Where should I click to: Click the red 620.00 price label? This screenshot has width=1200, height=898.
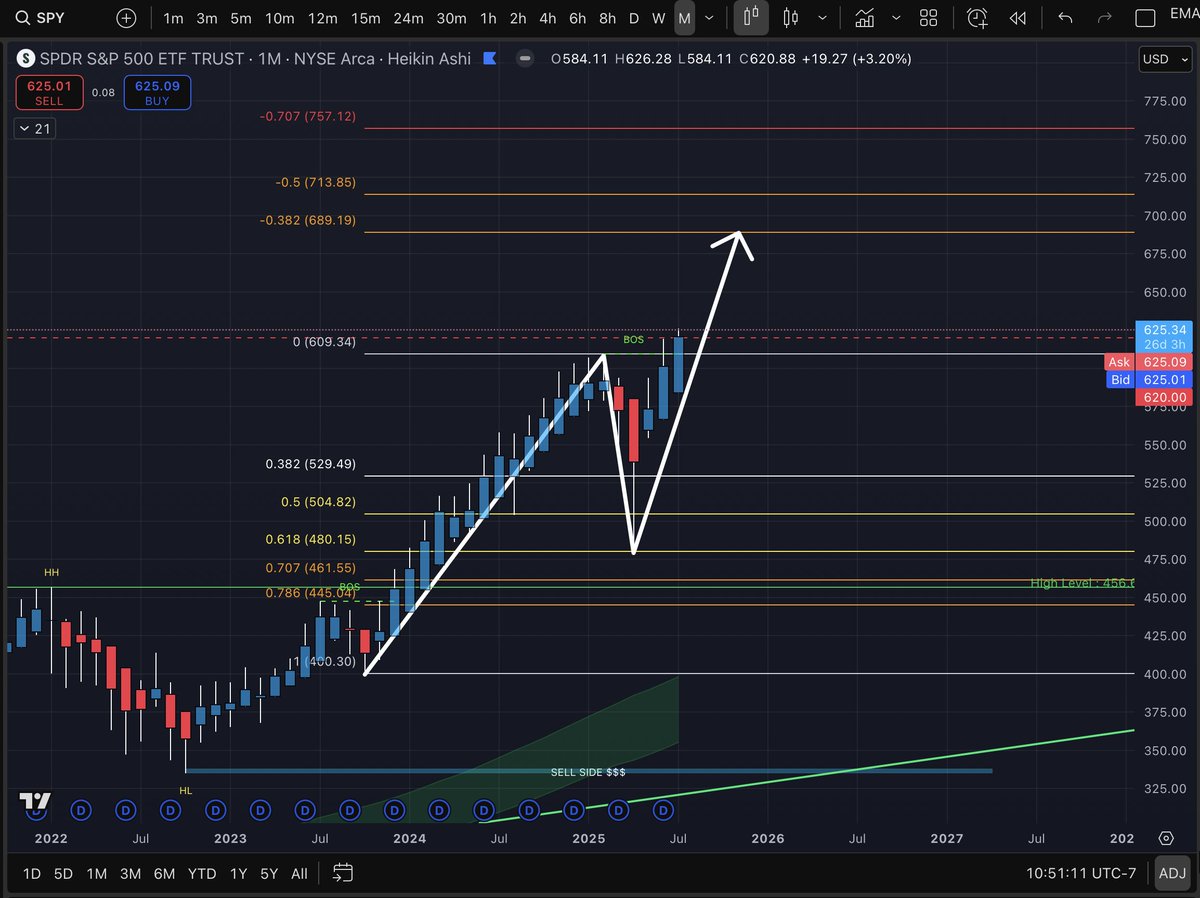point(1162,397)
